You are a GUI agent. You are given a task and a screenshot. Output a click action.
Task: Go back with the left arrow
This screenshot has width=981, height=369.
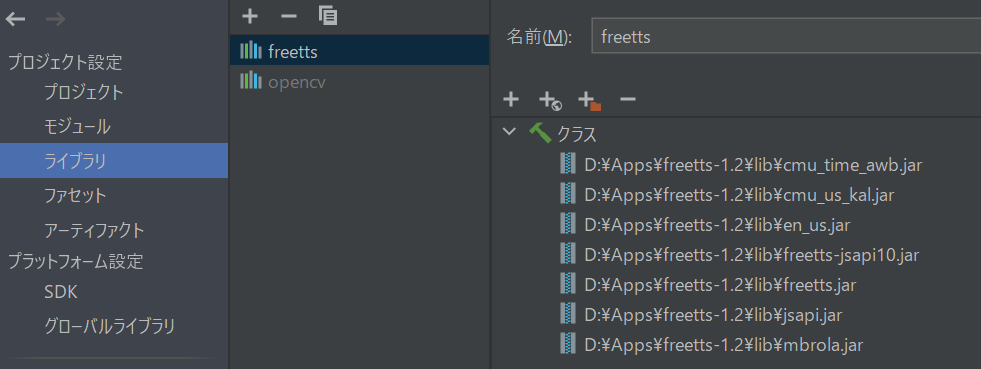pos(16,19)
